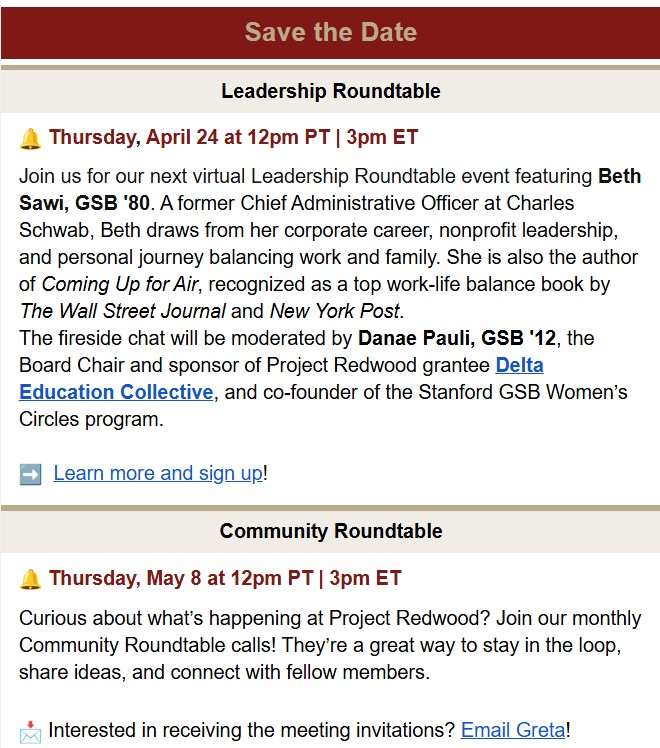Image resolution: width=660 pixels, height=748 pixels.
Task: Click the italic text The Wall Street Journal
Action: tap(121, 311)
